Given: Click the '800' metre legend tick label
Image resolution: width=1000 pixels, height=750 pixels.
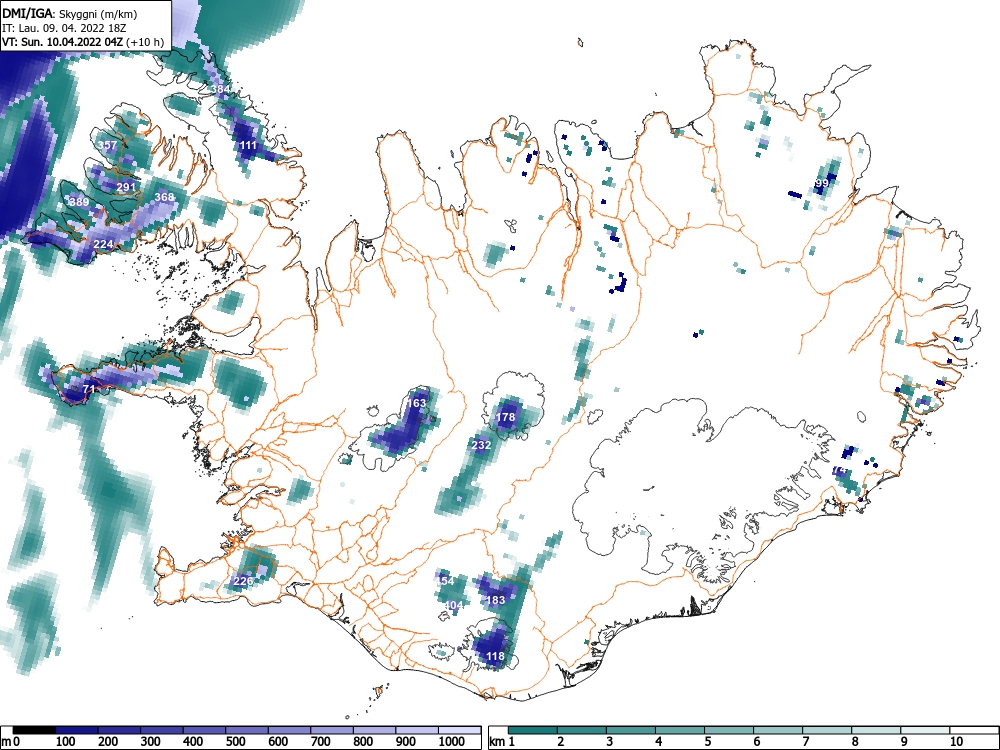Looking at the screenshot, I should (363, 742).
